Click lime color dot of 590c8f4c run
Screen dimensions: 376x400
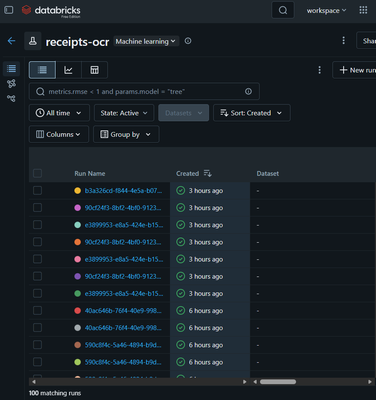pos(77,362)
